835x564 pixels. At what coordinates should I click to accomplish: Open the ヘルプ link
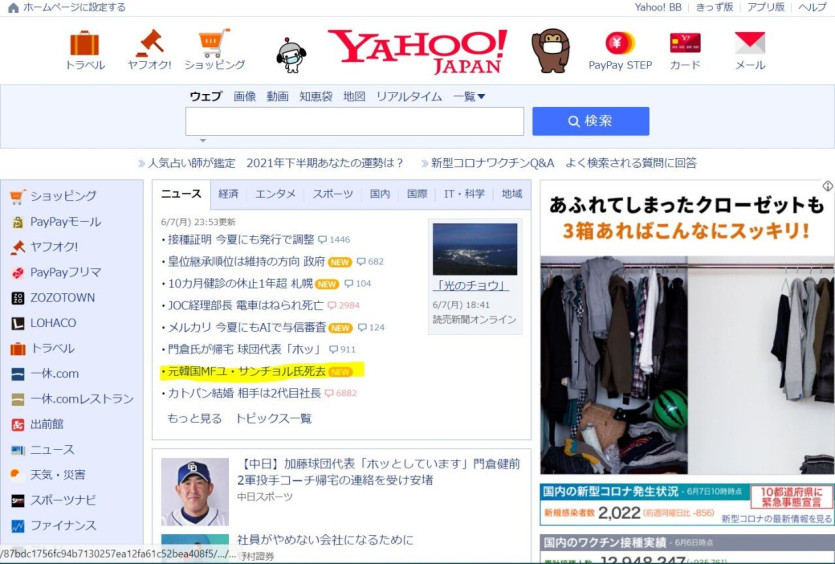tap(813, 7)
